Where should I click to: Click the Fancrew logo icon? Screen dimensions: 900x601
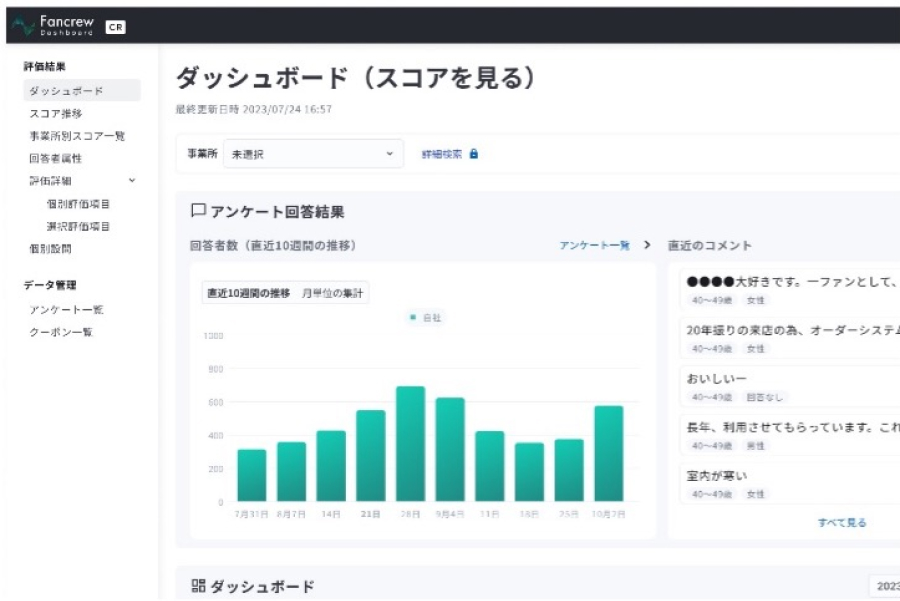point(24,23)
